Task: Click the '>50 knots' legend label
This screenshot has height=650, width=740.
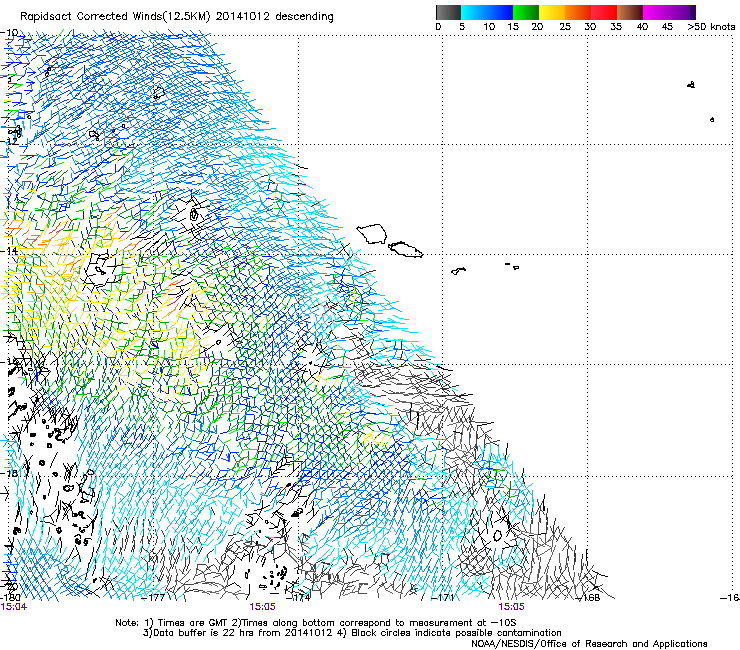Action: [711, 27]
